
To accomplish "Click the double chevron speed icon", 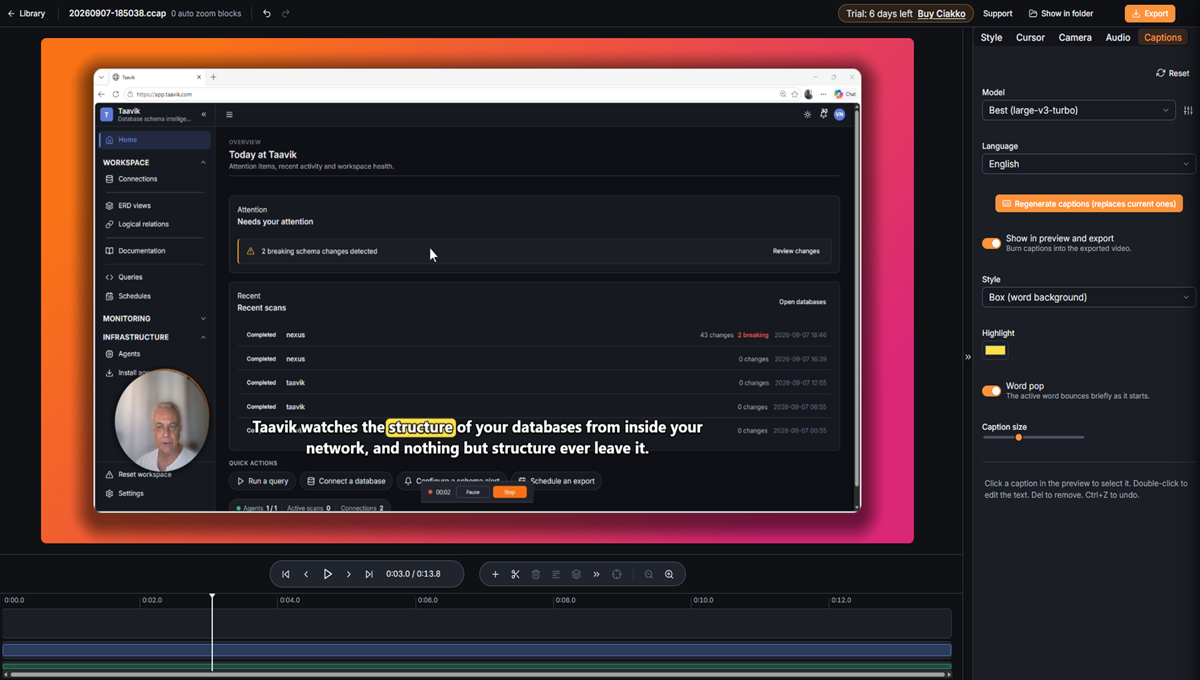I will click(x=596, y=574).
